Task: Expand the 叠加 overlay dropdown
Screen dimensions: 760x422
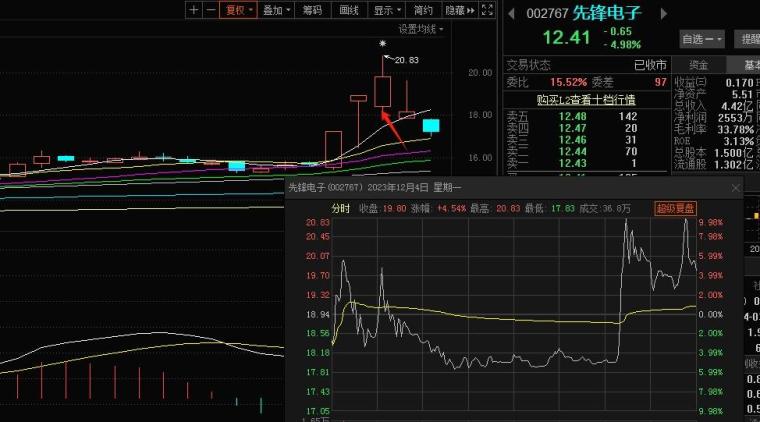Action: pyautogui.click(x=276, y=10)
